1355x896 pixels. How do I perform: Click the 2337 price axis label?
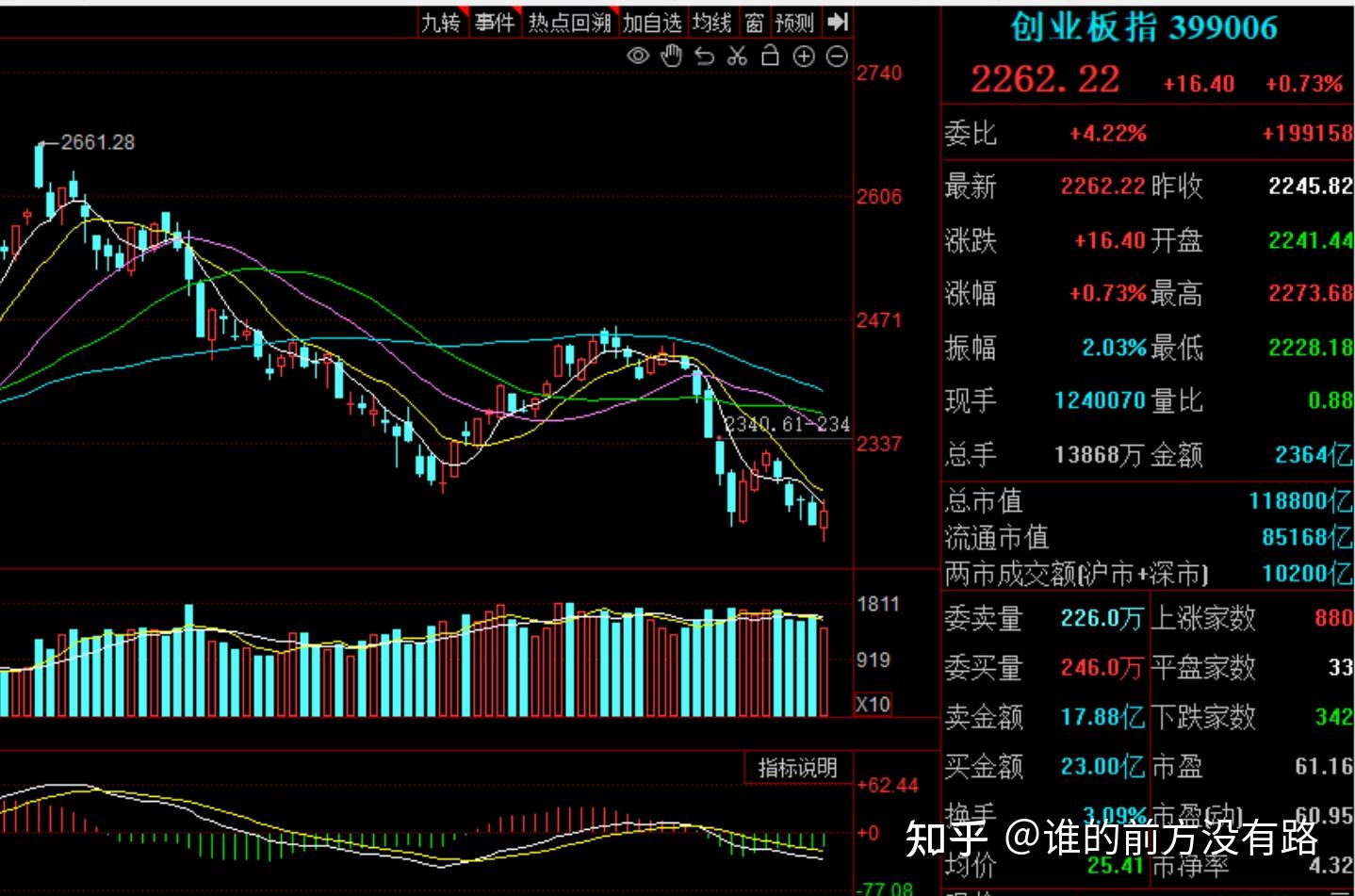coord(879,443)
